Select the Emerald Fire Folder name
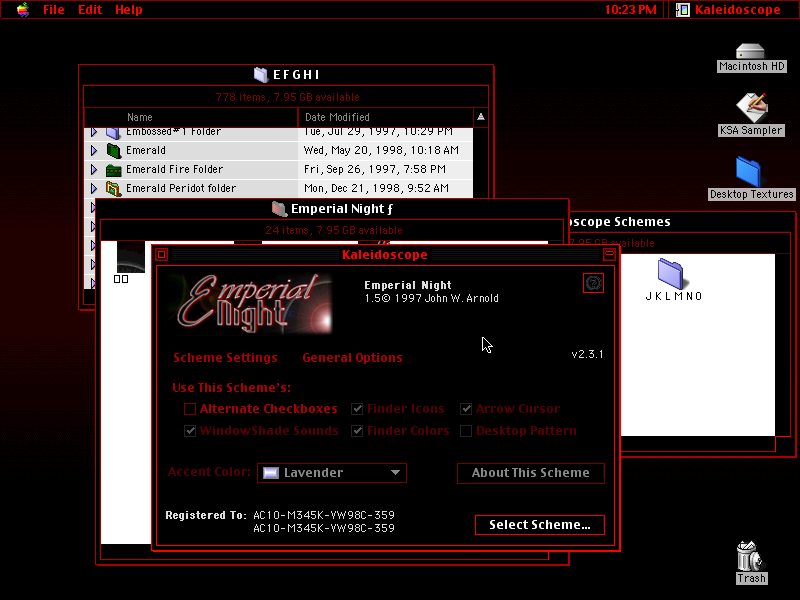Viewport: 800px width, 600px height. coord(174,169)
